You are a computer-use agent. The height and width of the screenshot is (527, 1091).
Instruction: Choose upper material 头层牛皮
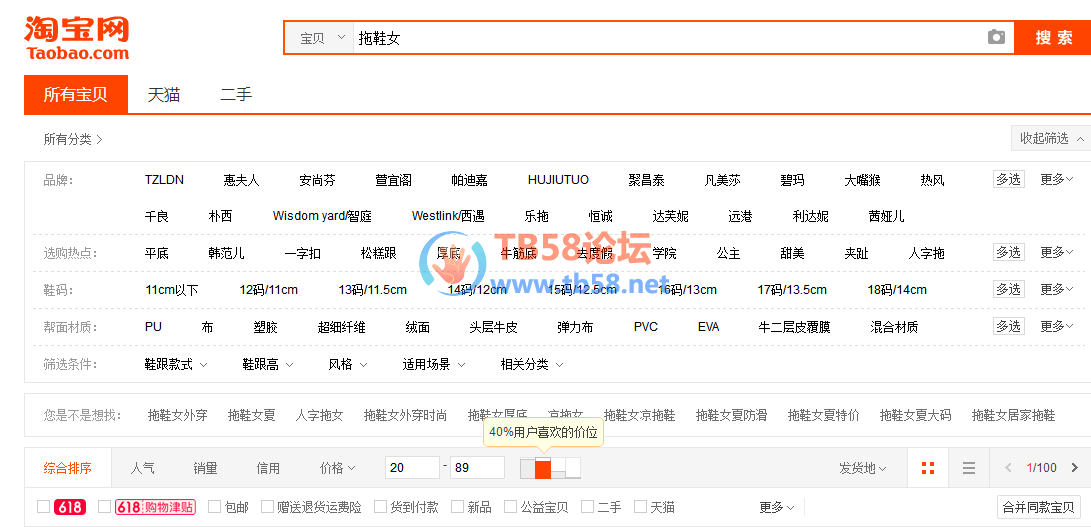tap(493, 327)
